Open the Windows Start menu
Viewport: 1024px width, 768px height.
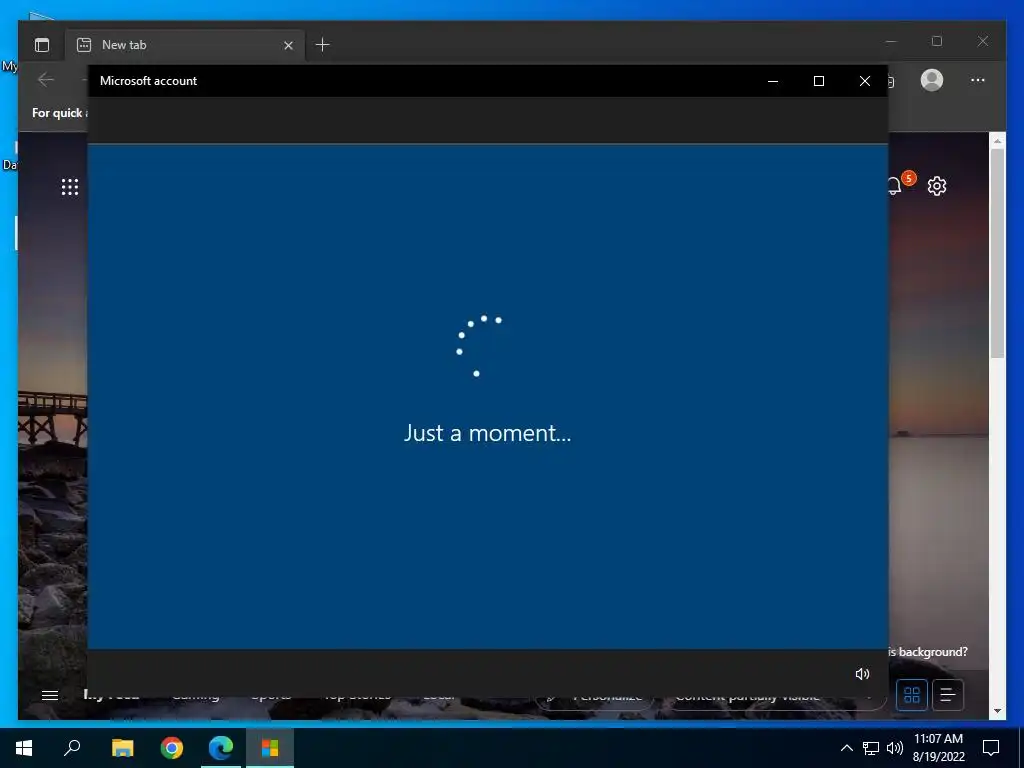24,748
